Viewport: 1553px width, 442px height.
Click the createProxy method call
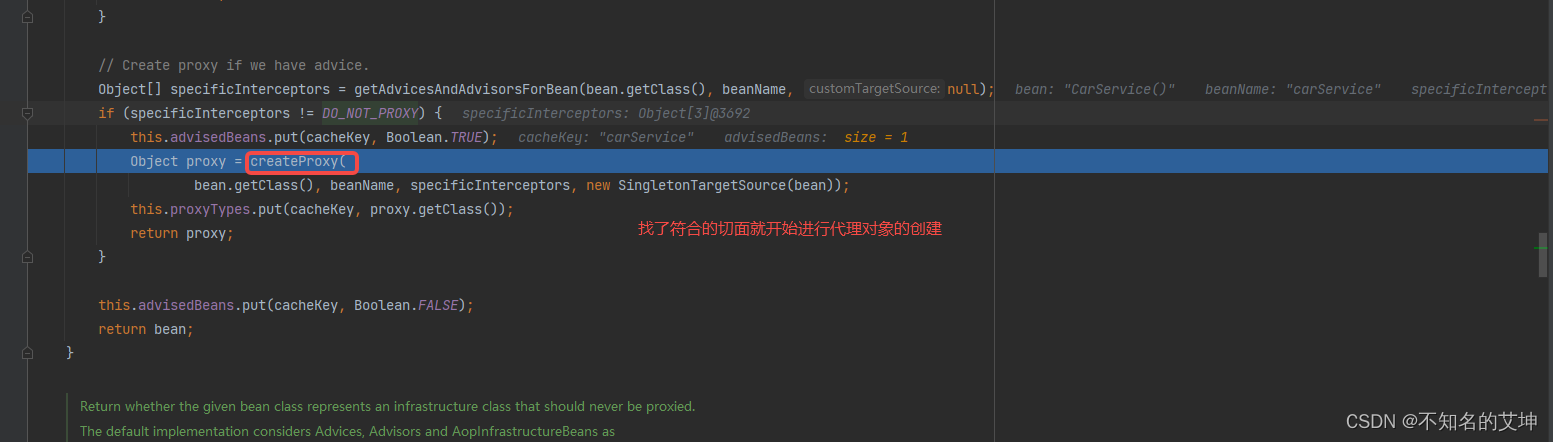pos(298,161)
